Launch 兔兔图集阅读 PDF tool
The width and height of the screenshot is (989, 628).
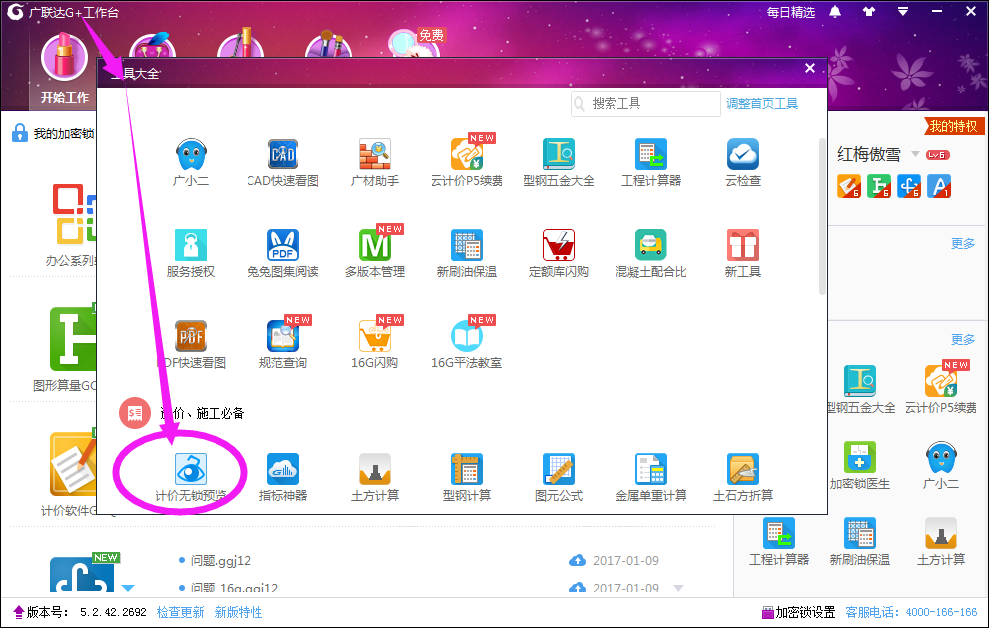click(x=283, y=253)
